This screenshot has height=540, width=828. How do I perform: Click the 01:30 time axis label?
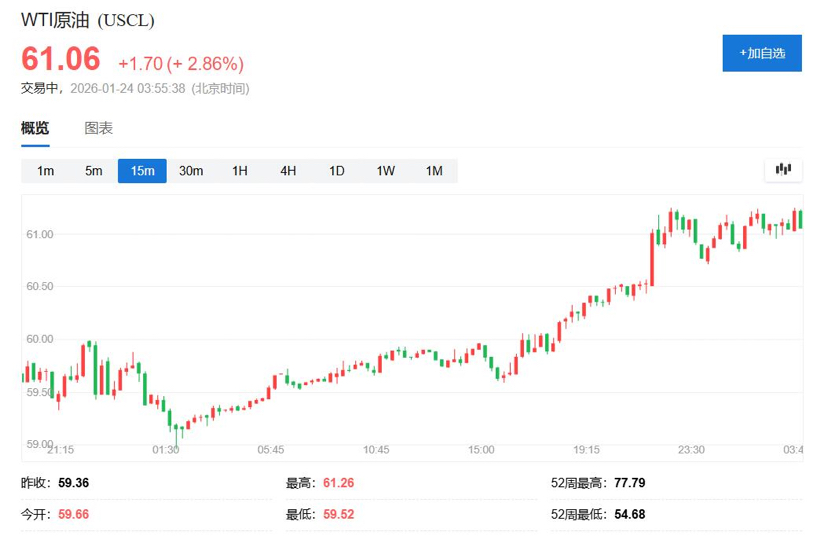pyautogui.click(x=165, y=450)
